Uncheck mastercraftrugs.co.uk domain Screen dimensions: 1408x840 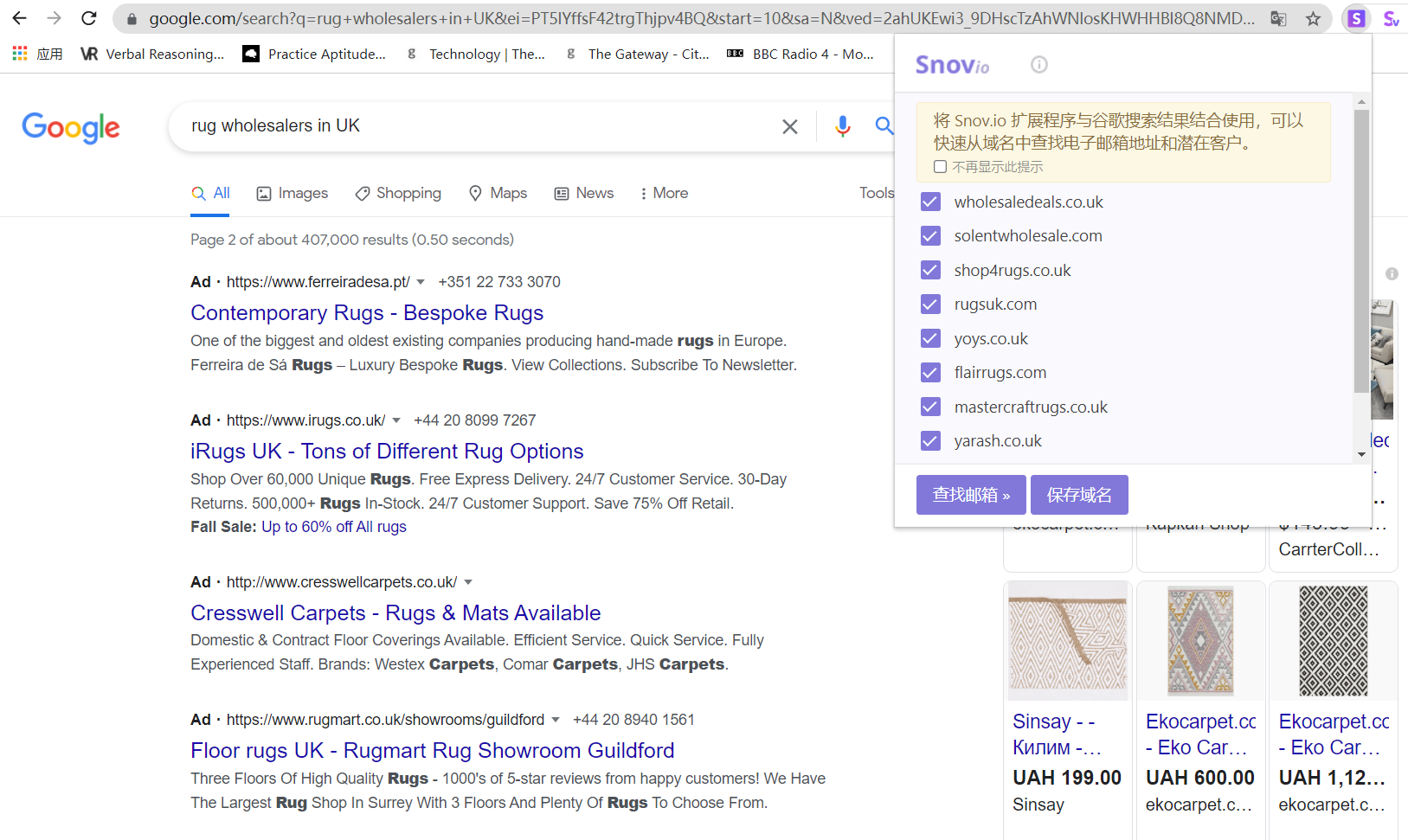[930, 407]
